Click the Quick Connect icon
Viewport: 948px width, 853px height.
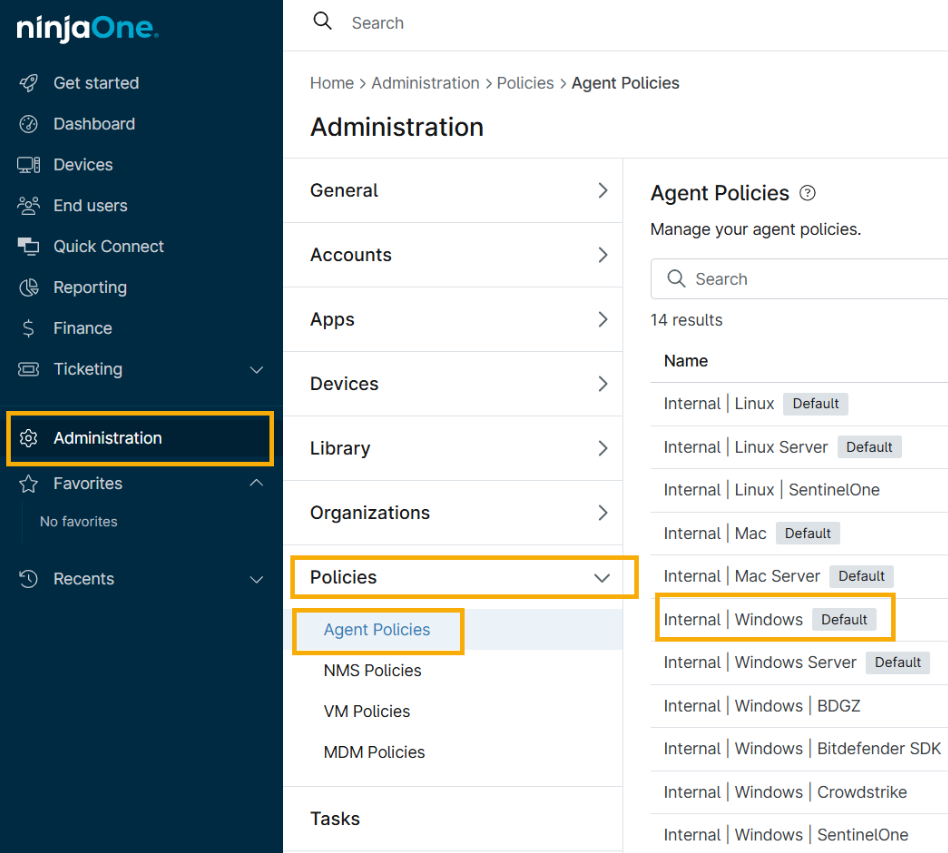click(29, 247)
